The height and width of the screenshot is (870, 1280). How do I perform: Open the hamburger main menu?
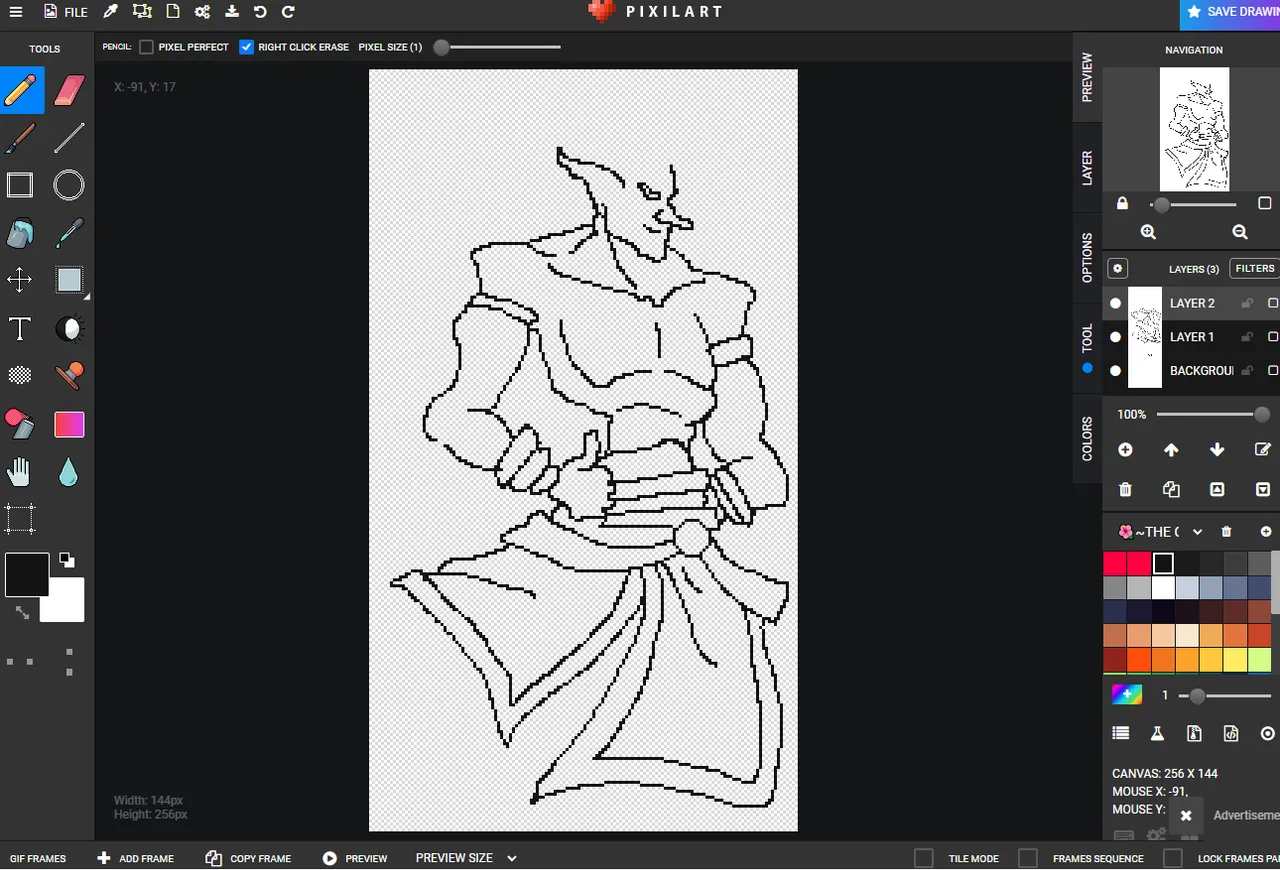tap(15, 12)
